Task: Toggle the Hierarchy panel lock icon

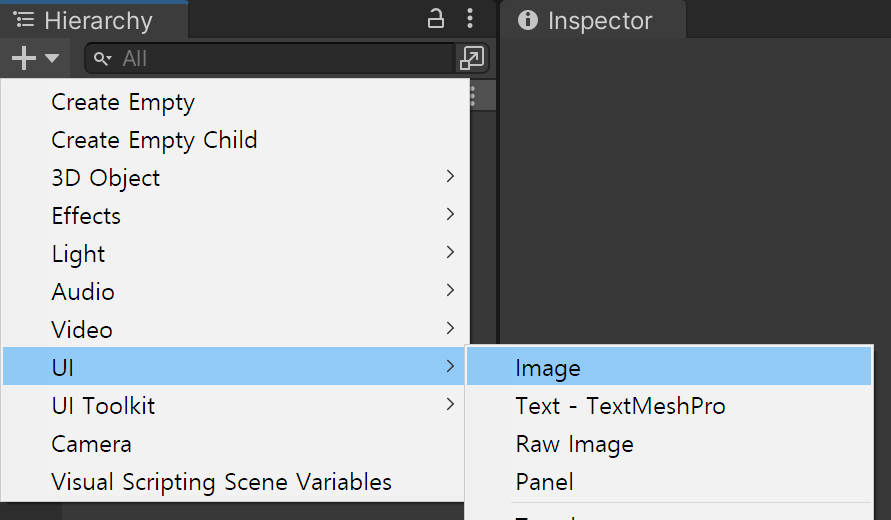Action: click(435, 19)
